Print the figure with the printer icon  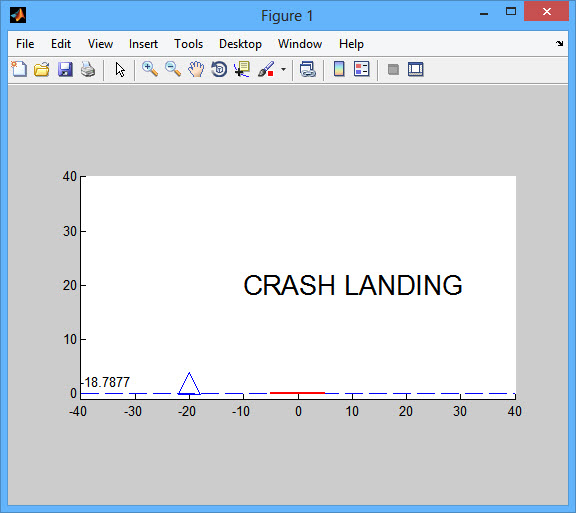tap(88, 69)
